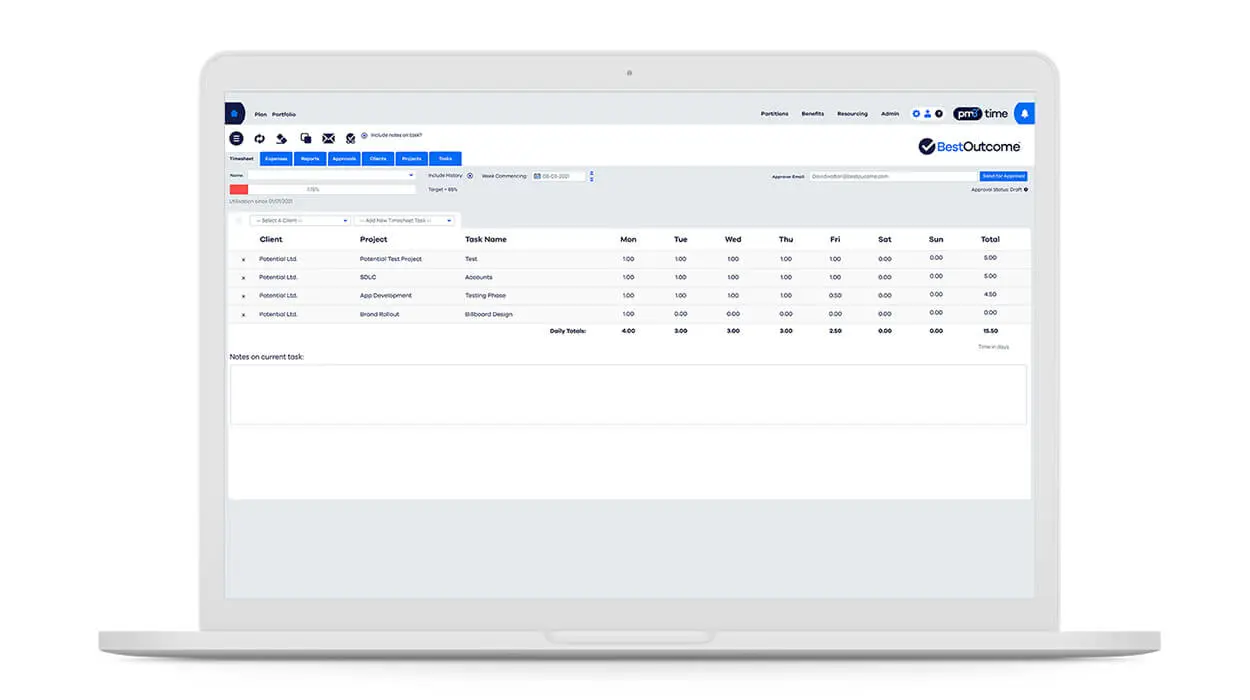
Task: Delete the Brand Rollout row
Action: pyautogui.click(x=243, y=315)
